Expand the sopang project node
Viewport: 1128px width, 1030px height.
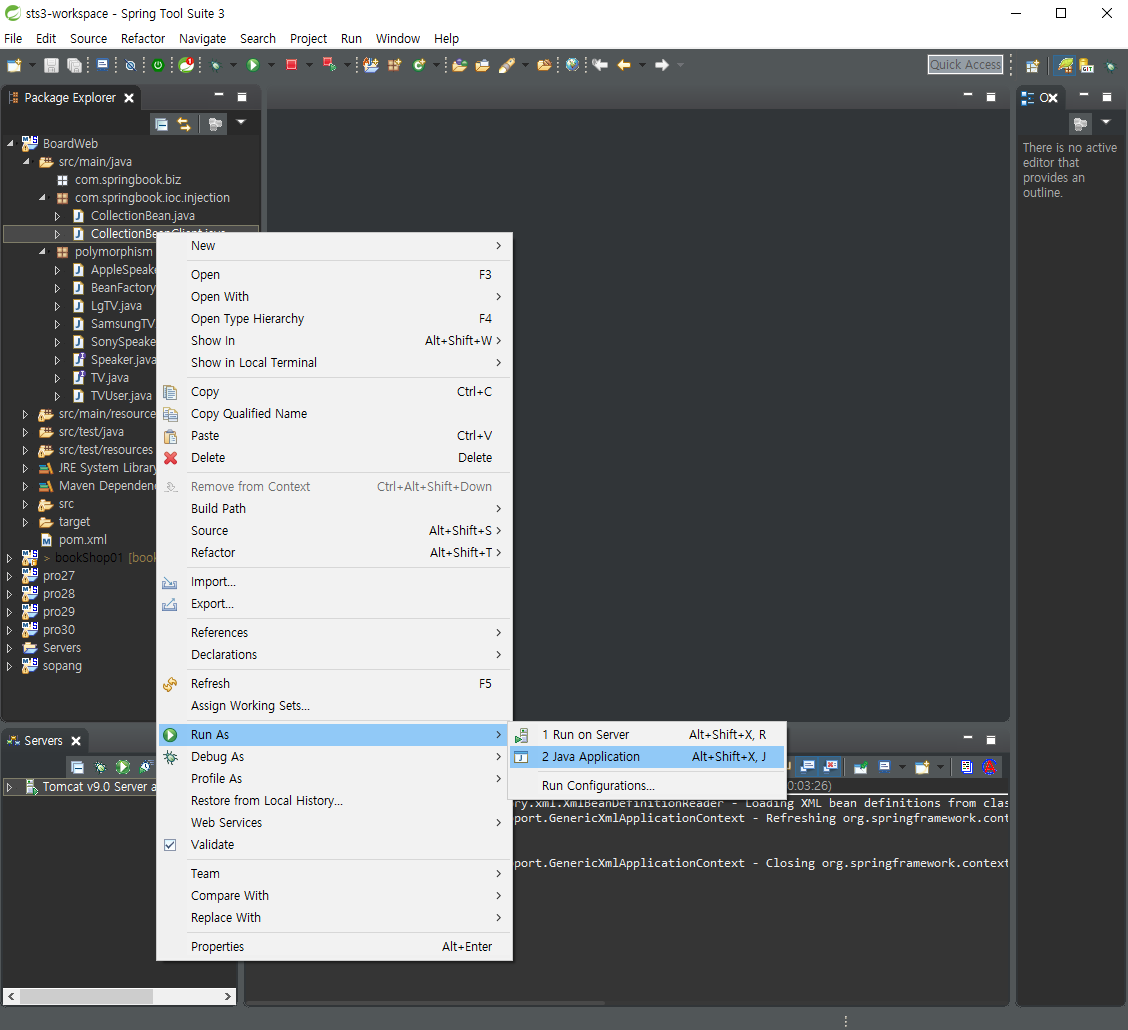[x=9, y=666]
